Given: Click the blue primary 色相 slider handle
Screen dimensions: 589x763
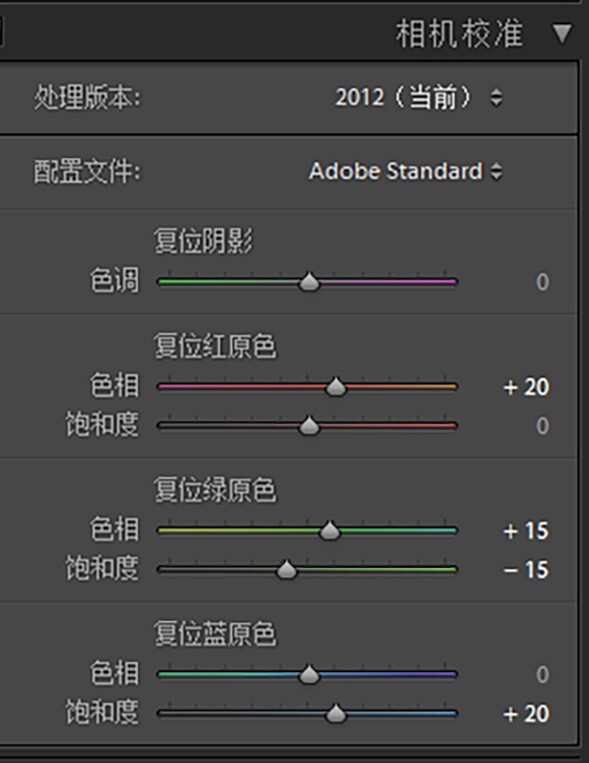Looking at the screenshot, I should (309, 674).
